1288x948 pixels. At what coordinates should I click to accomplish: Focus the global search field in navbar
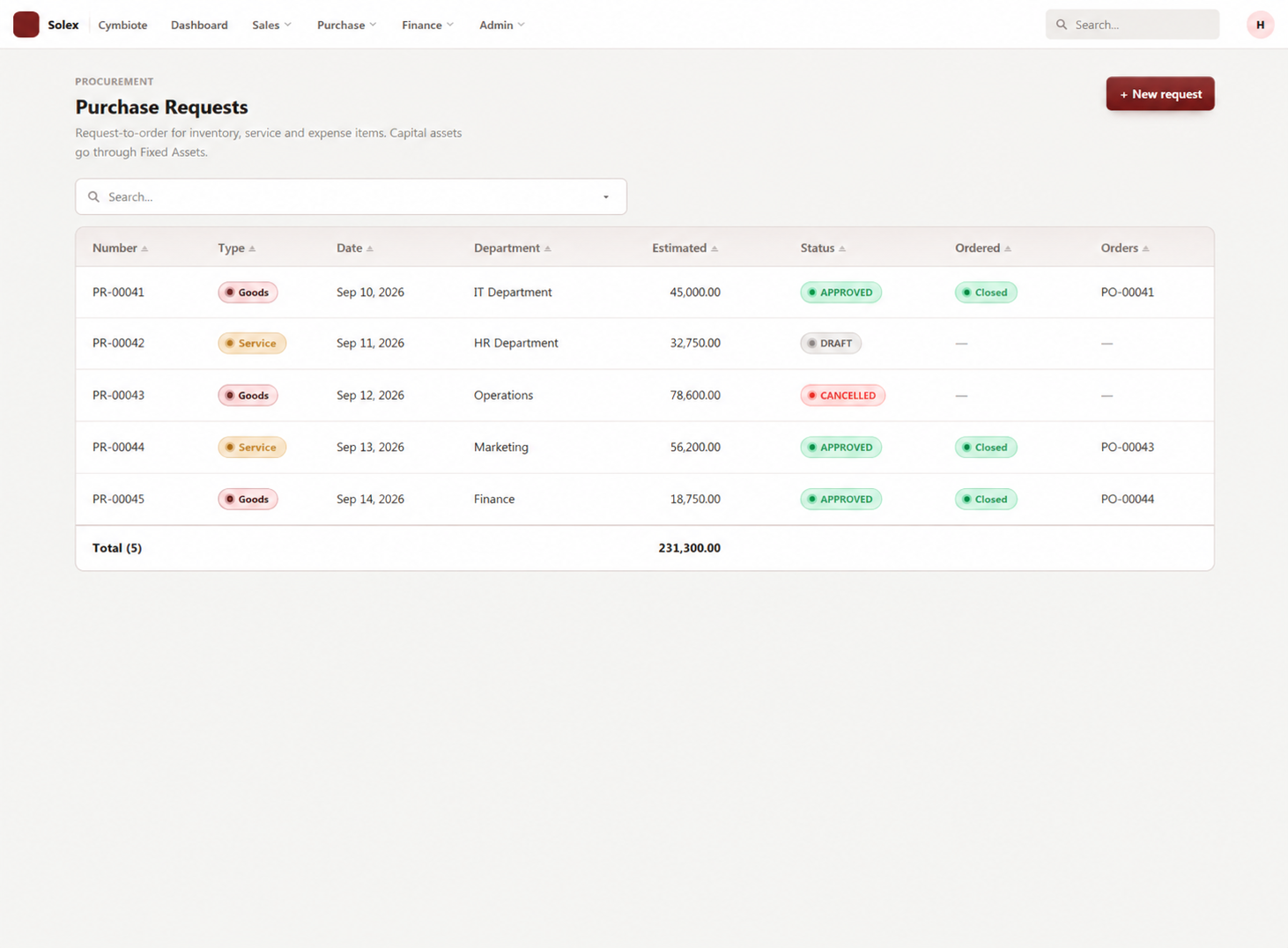coord(1133,25)
